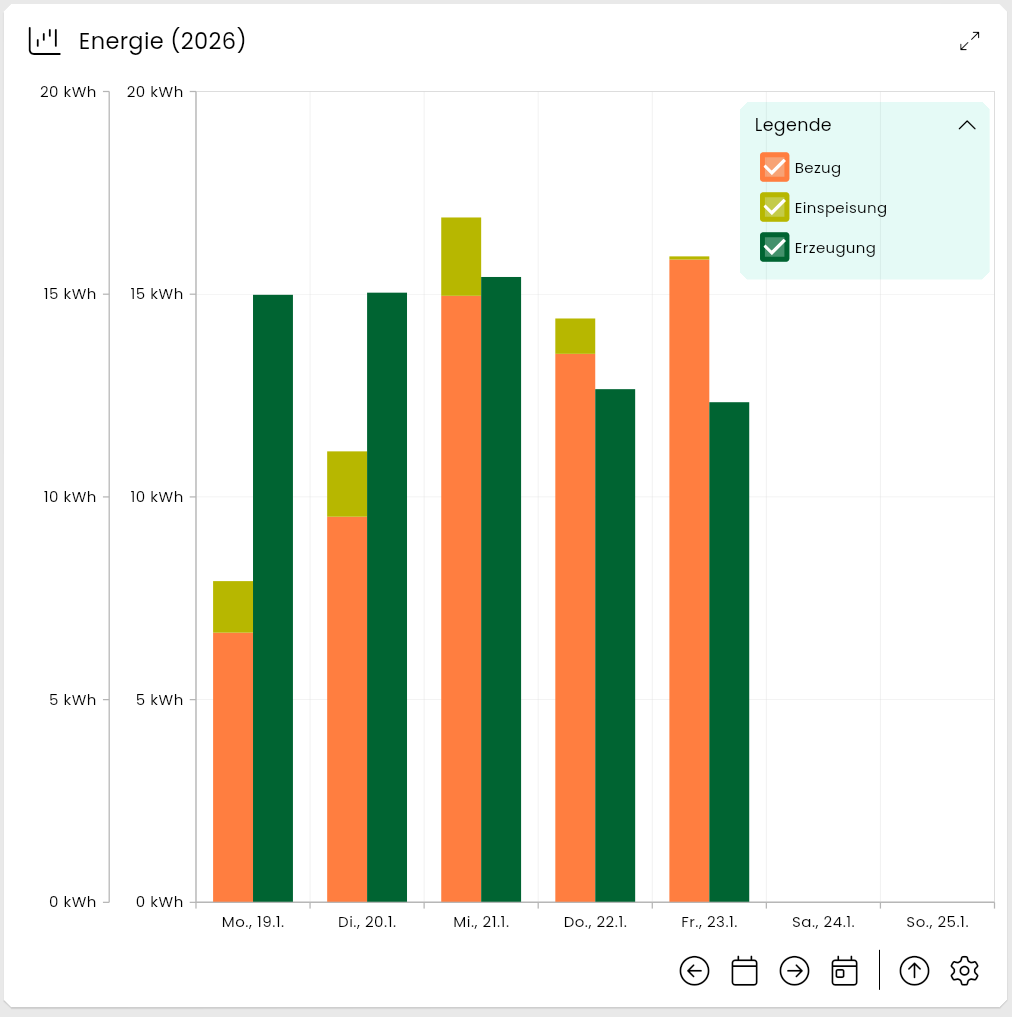Go to previous week with left arrow
The width and height of the screenshot is (1012, 1017).
[694, 971]
